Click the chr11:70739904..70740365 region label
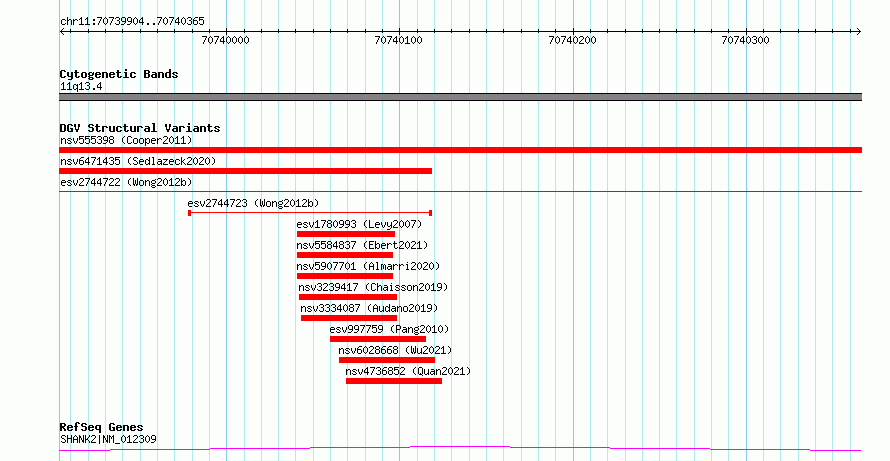 point(132,22)
